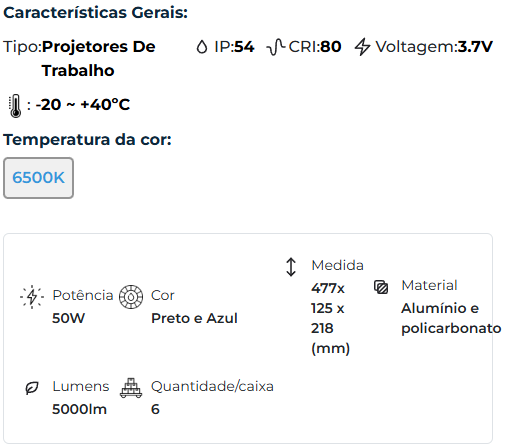Click the Temperatura da cor label
The image size is (509, 448).
click(x=87, y=139)
